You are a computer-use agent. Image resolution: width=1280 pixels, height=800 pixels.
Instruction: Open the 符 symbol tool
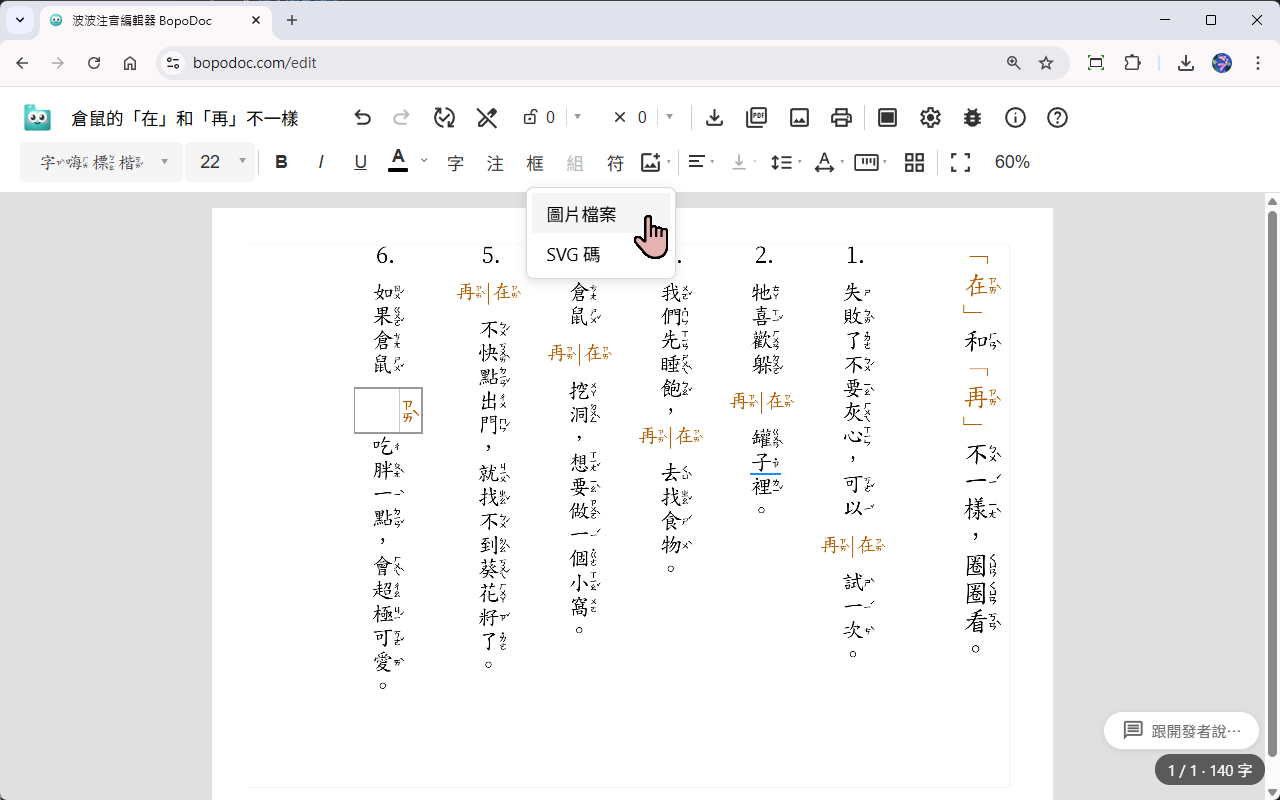(x=615, y=162)
